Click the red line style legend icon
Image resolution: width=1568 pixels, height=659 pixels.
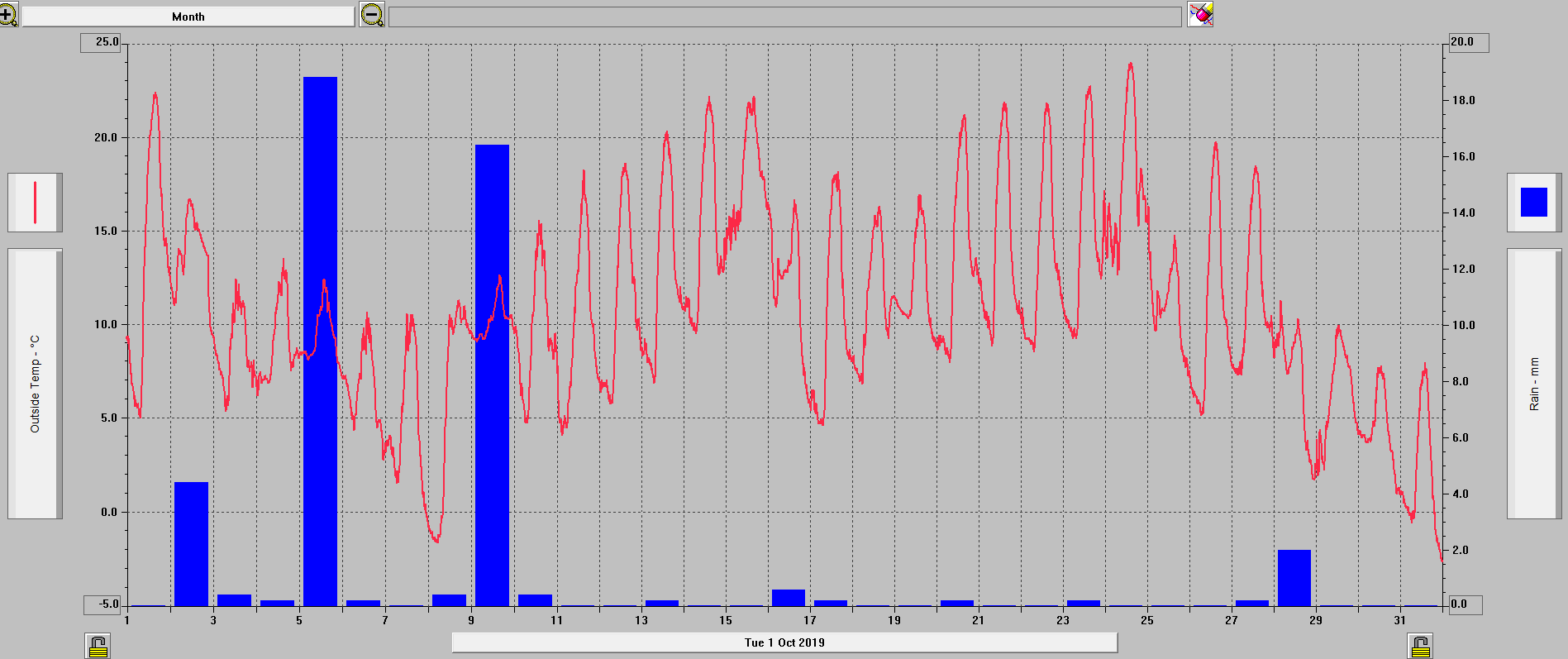[x=35, y=203]
